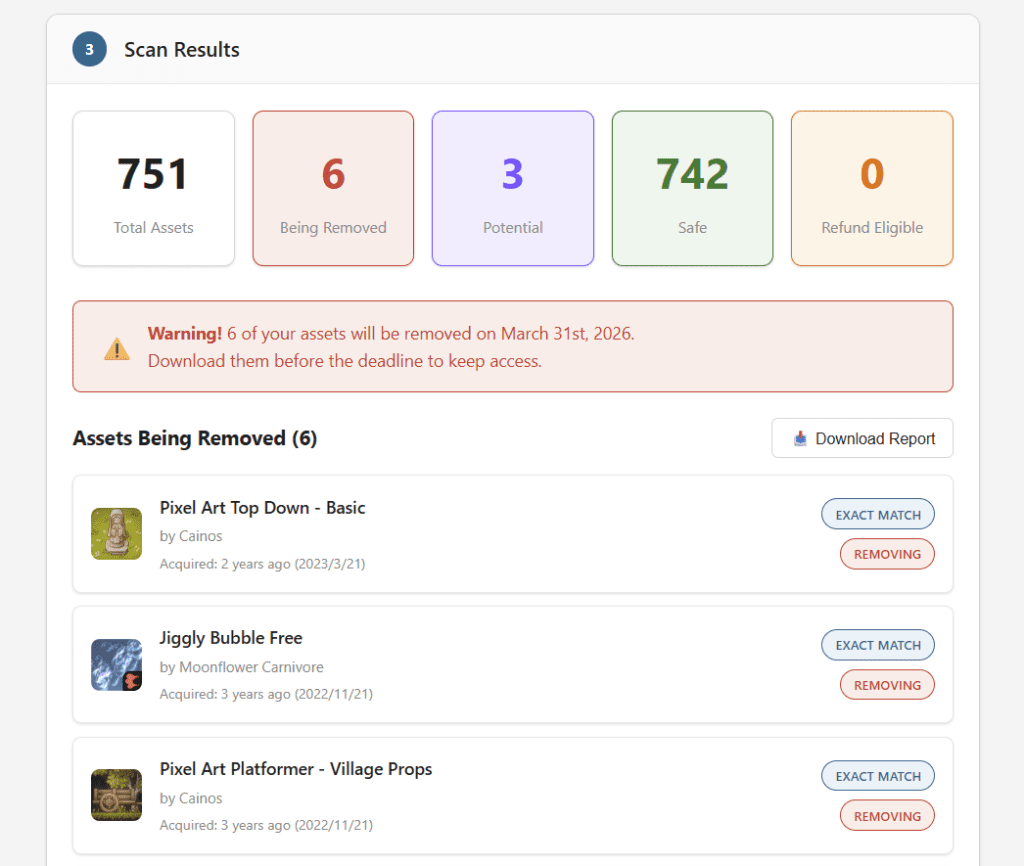The height and width of the screenshot is (866, 1024).
Task: Open Pixel Art Platformer Village Props thumbnail
Action: [x=116, y=795]
